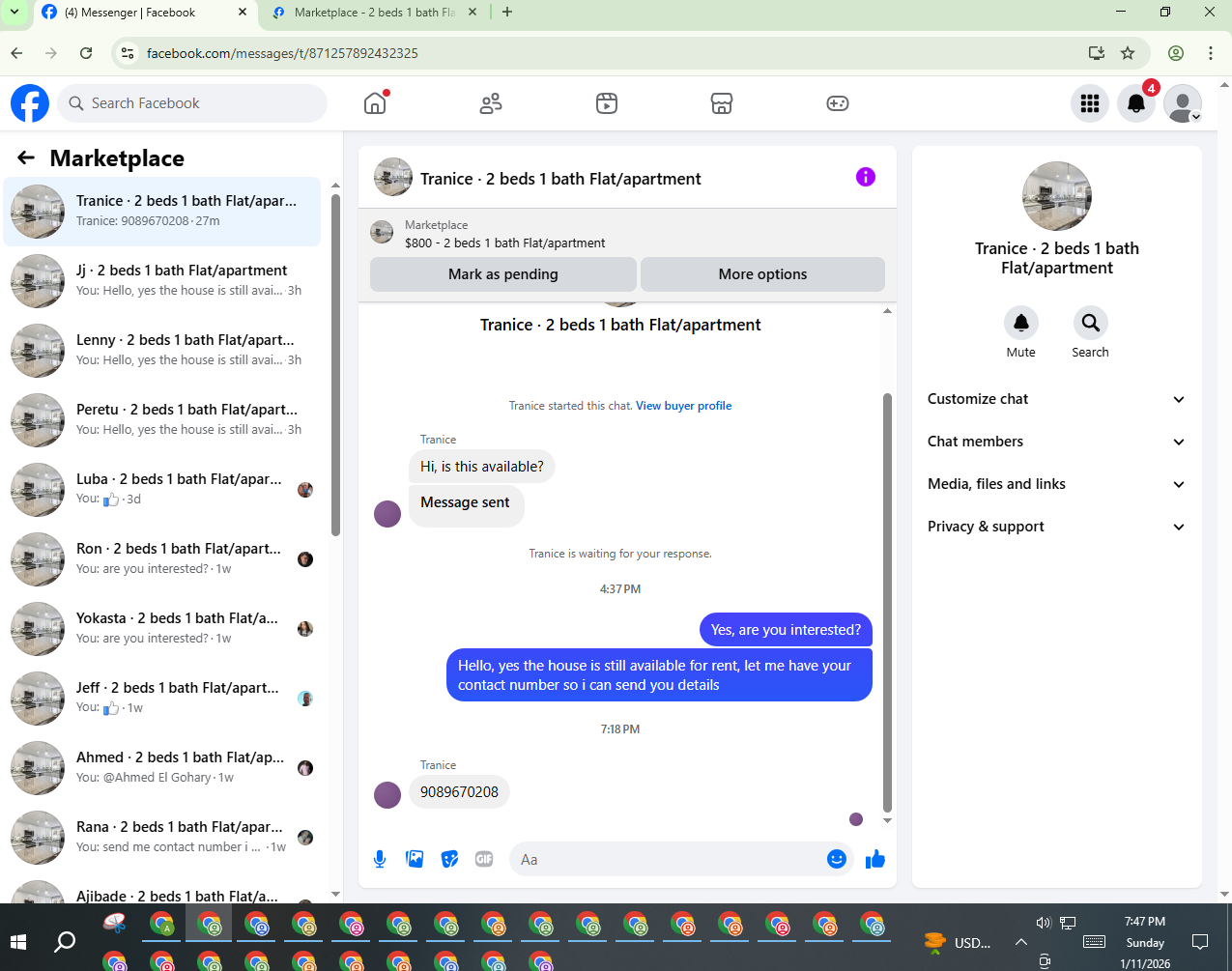Open Yokasta conversation in list
The height and width of the screenshot is (971, 1232).
pos(162,629)
